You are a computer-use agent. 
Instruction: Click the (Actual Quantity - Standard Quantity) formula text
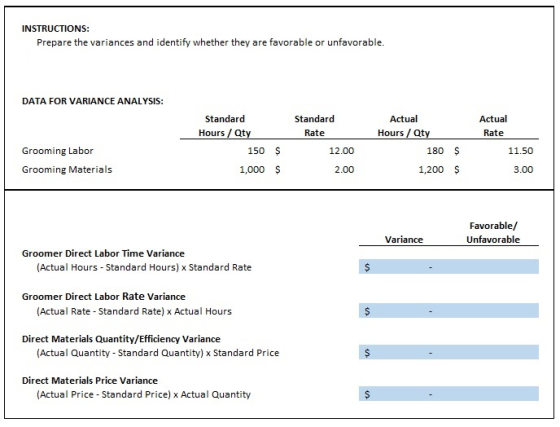158,353
